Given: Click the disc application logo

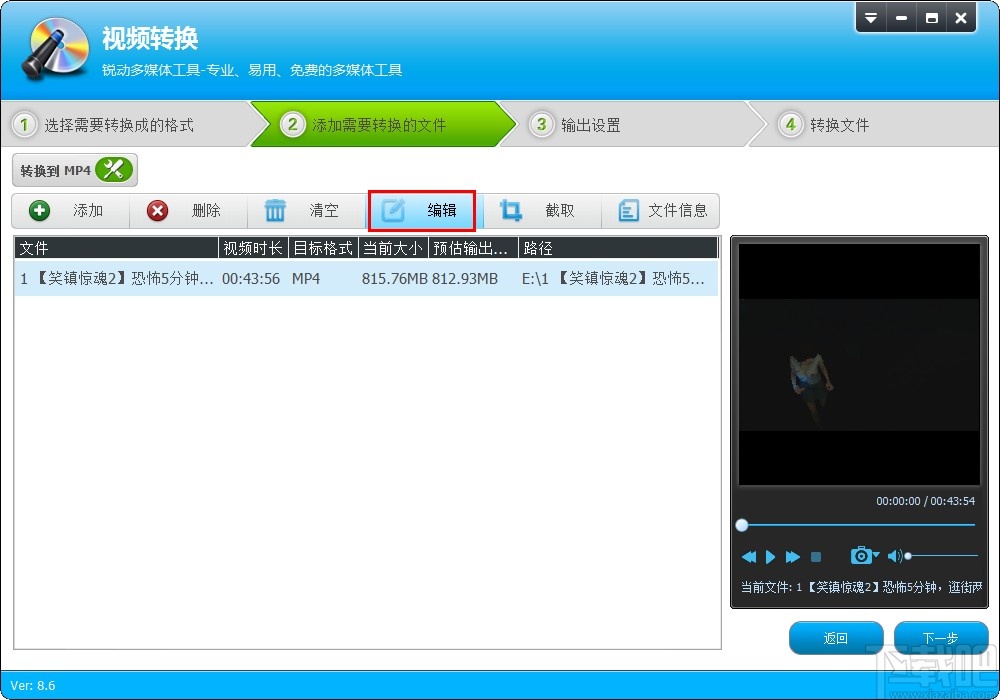Looking at the screenshot, I should point(55,48).
